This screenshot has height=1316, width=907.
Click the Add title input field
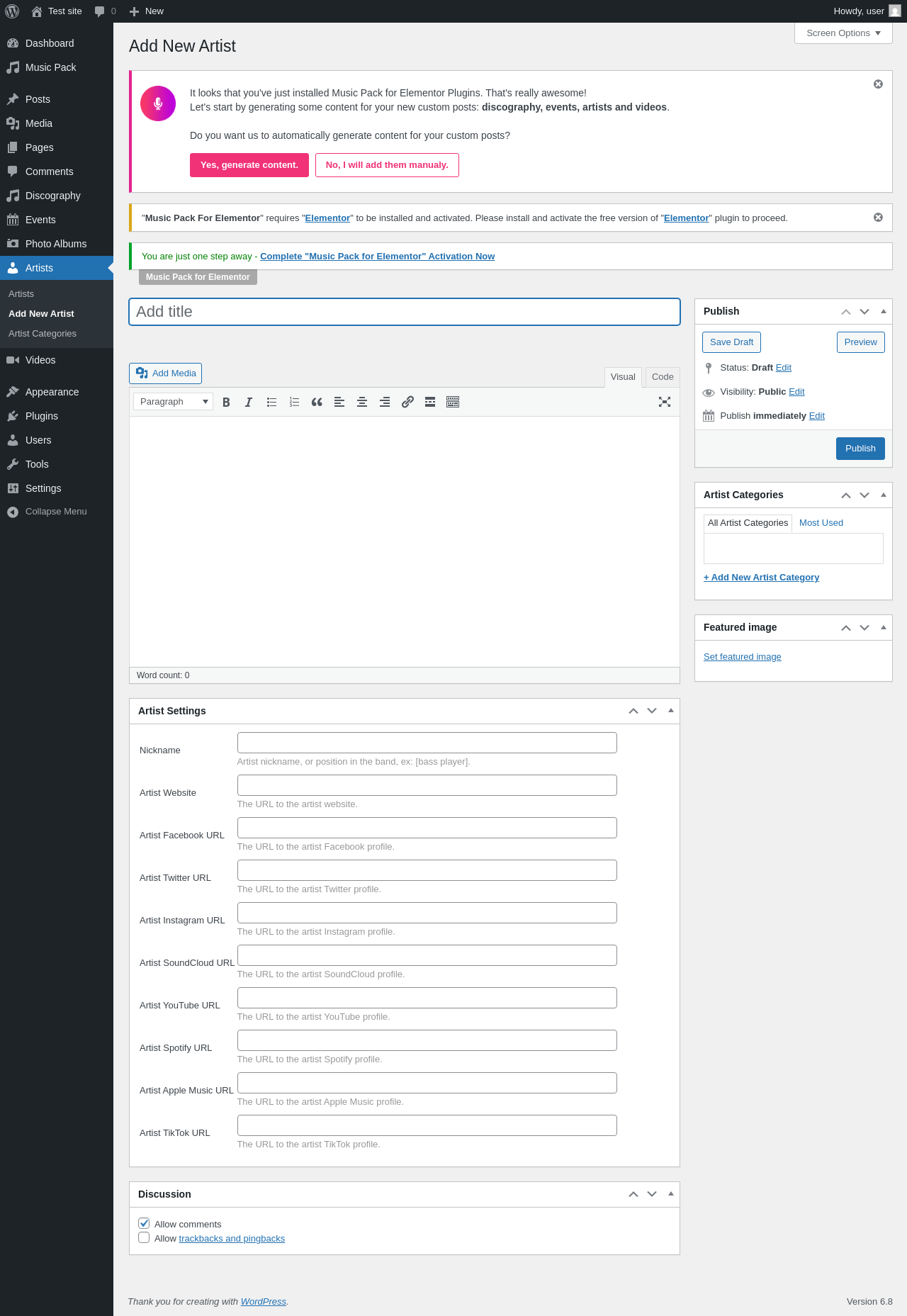coord(405,312)
